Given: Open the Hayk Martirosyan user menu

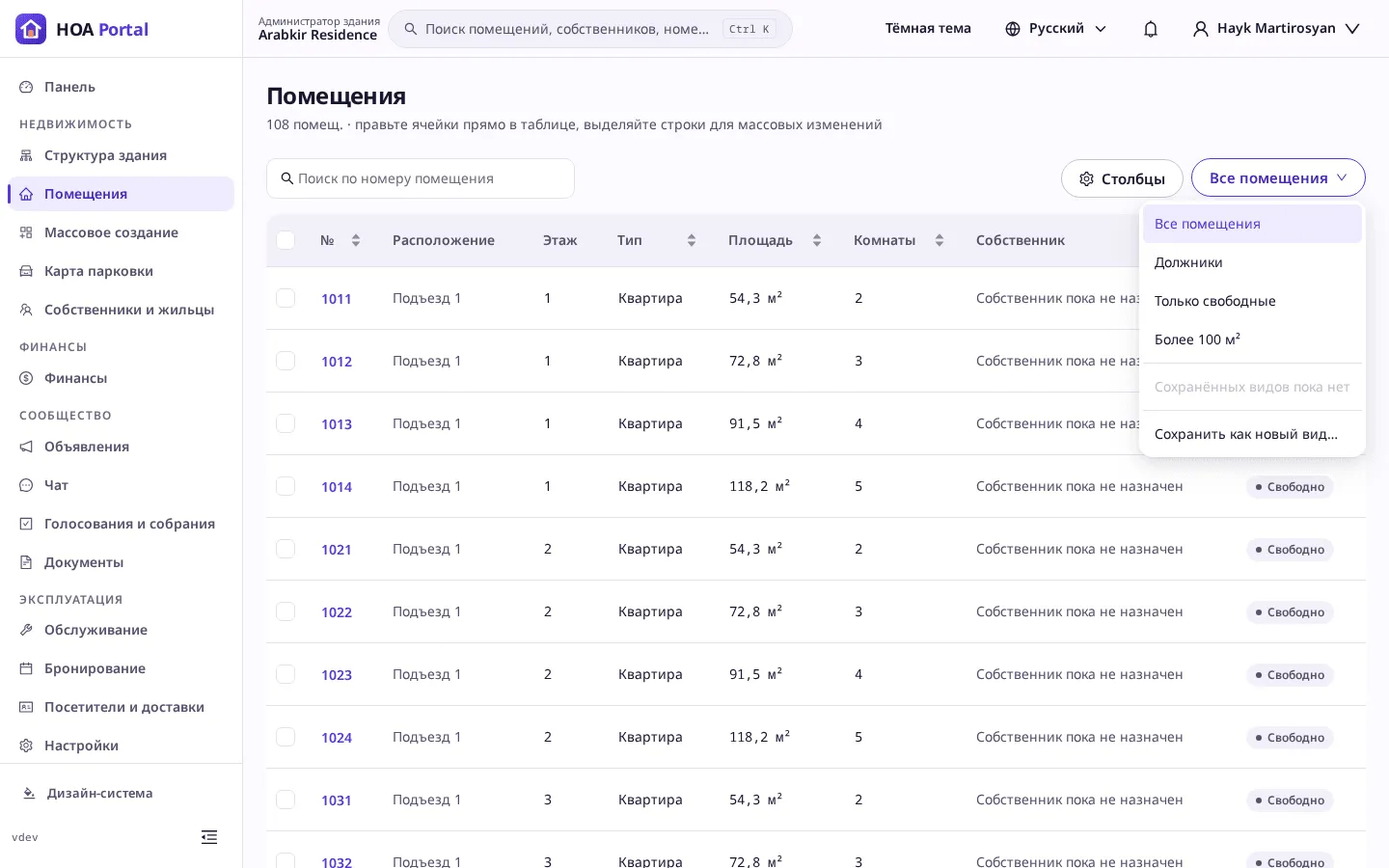Looking at the screenshot, I should 1276,29.
